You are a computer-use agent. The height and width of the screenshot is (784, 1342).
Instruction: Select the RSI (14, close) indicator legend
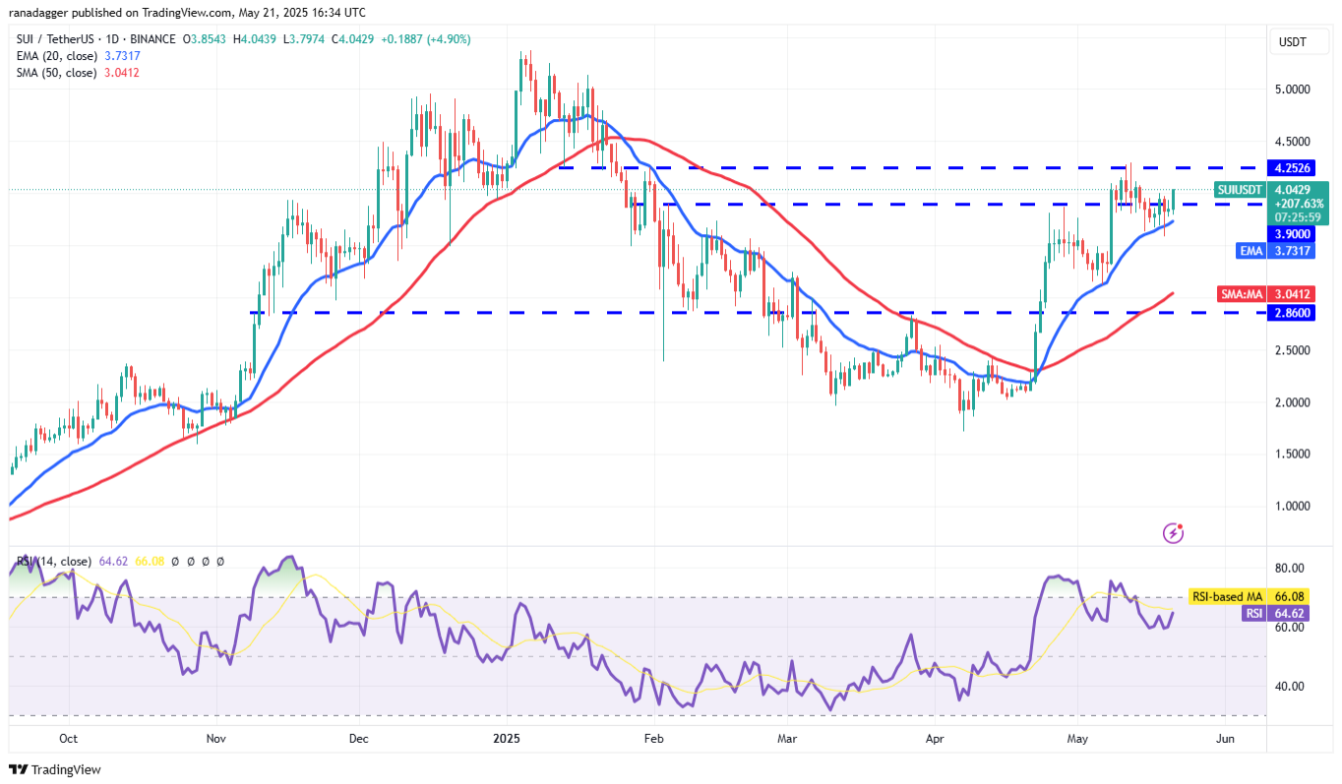tap(52, 562)
